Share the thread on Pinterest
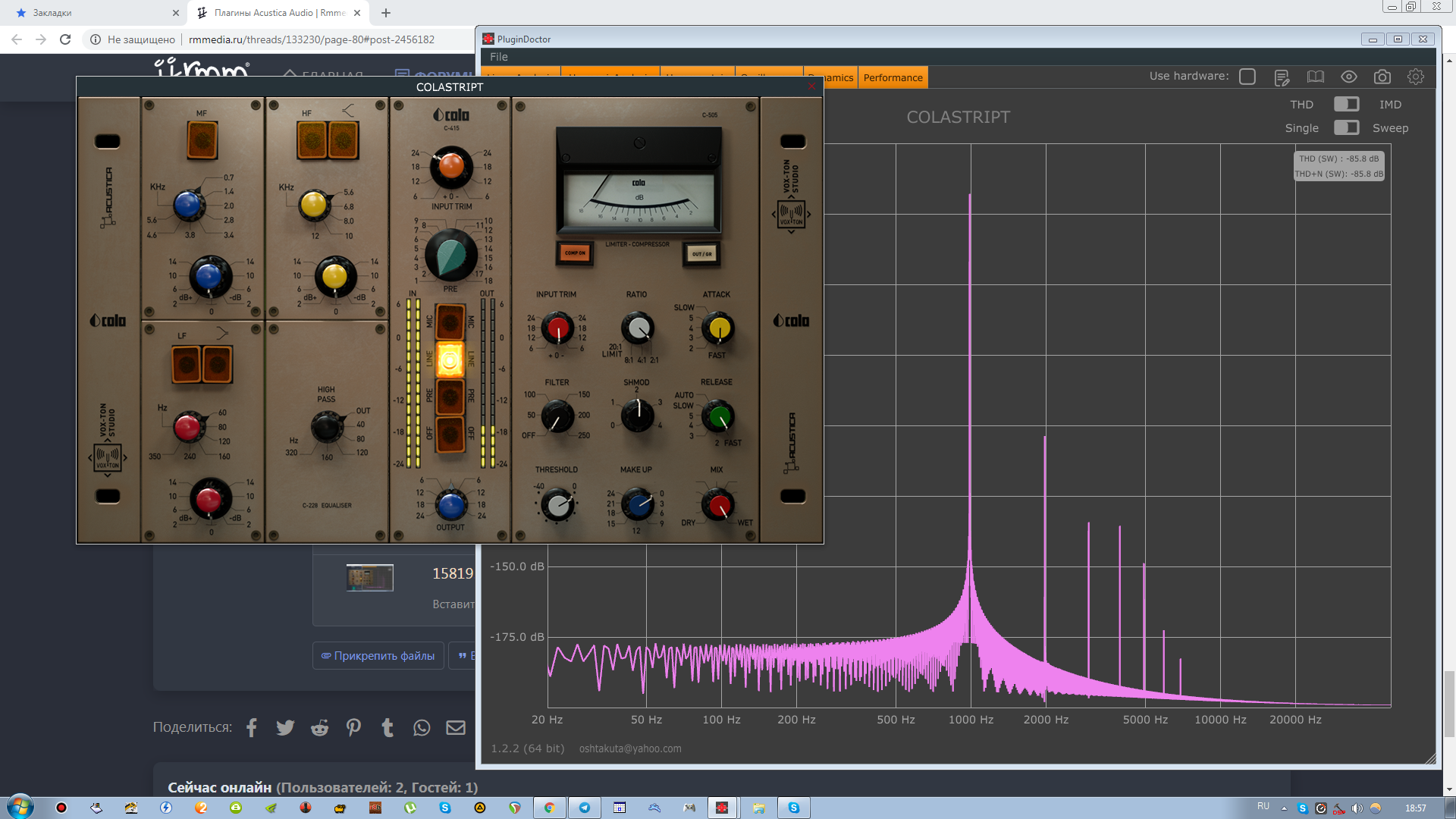Image resolution: width=1456 pixels, height=819 pixels. [353, 728]
